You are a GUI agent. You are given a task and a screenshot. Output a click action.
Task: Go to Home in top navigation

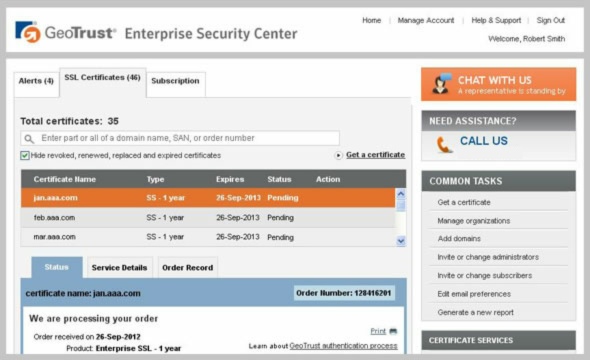point(371,20)
